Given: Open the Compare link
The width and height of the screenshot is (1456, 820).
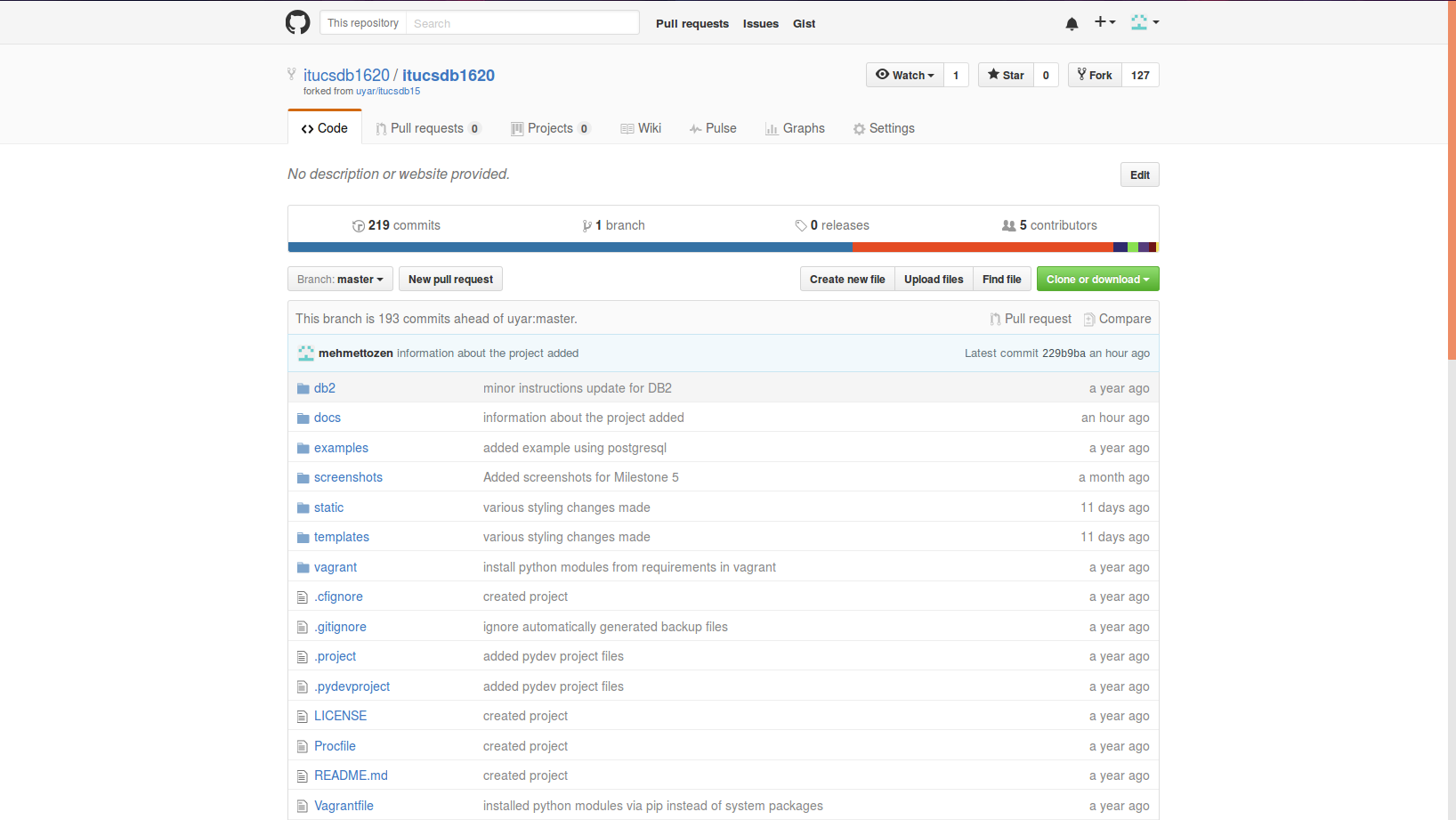Looking at the screenshot, I should click(x=1117, y=319).
